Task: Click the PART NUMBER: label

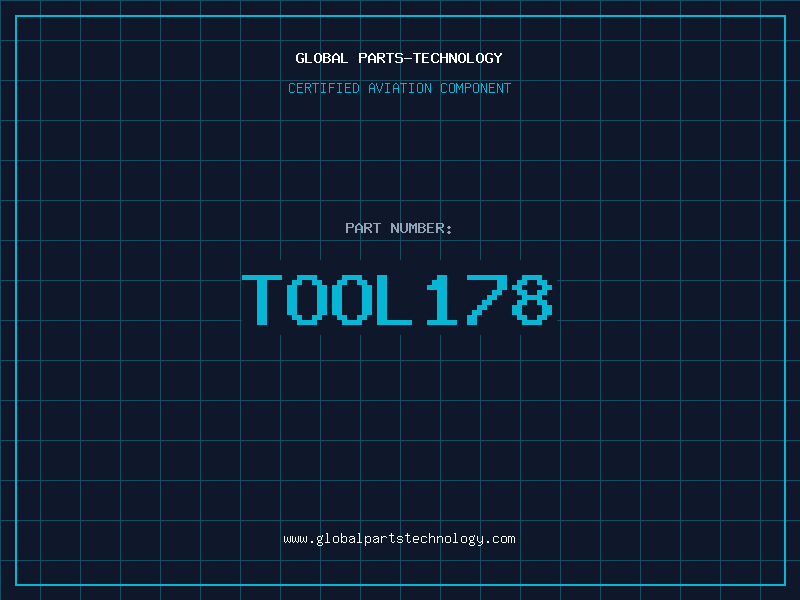Action: [x=399, y=228]
